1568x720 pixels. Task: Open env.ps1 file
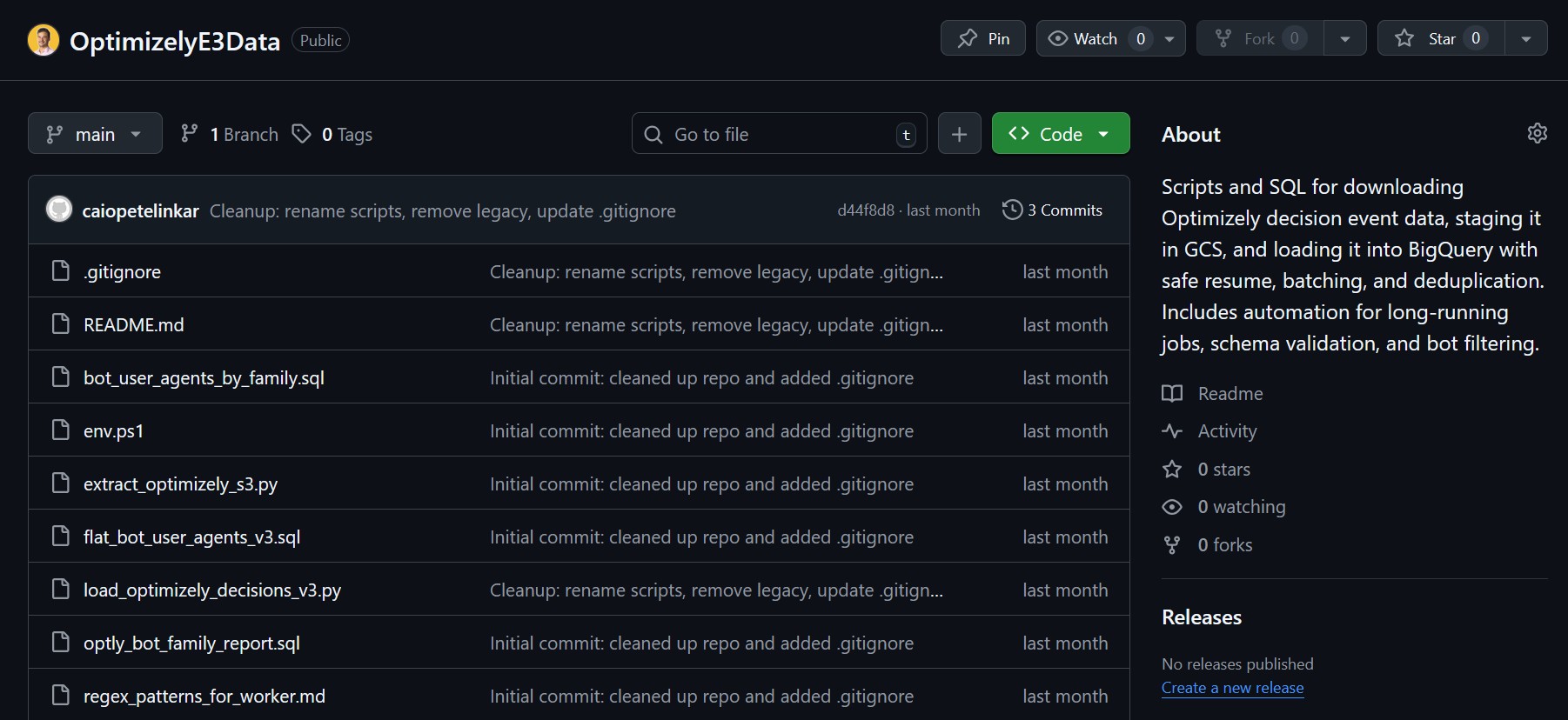point(113,431)
